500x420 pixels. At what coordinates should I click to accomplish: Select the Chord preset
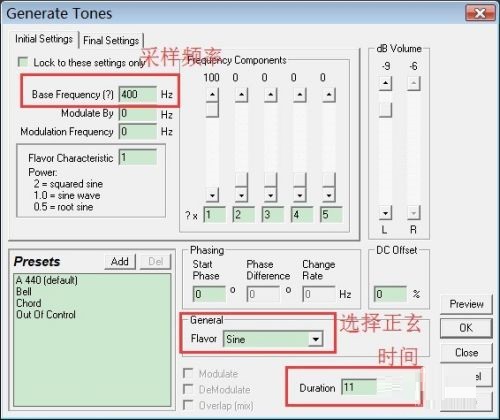[29, 303]
